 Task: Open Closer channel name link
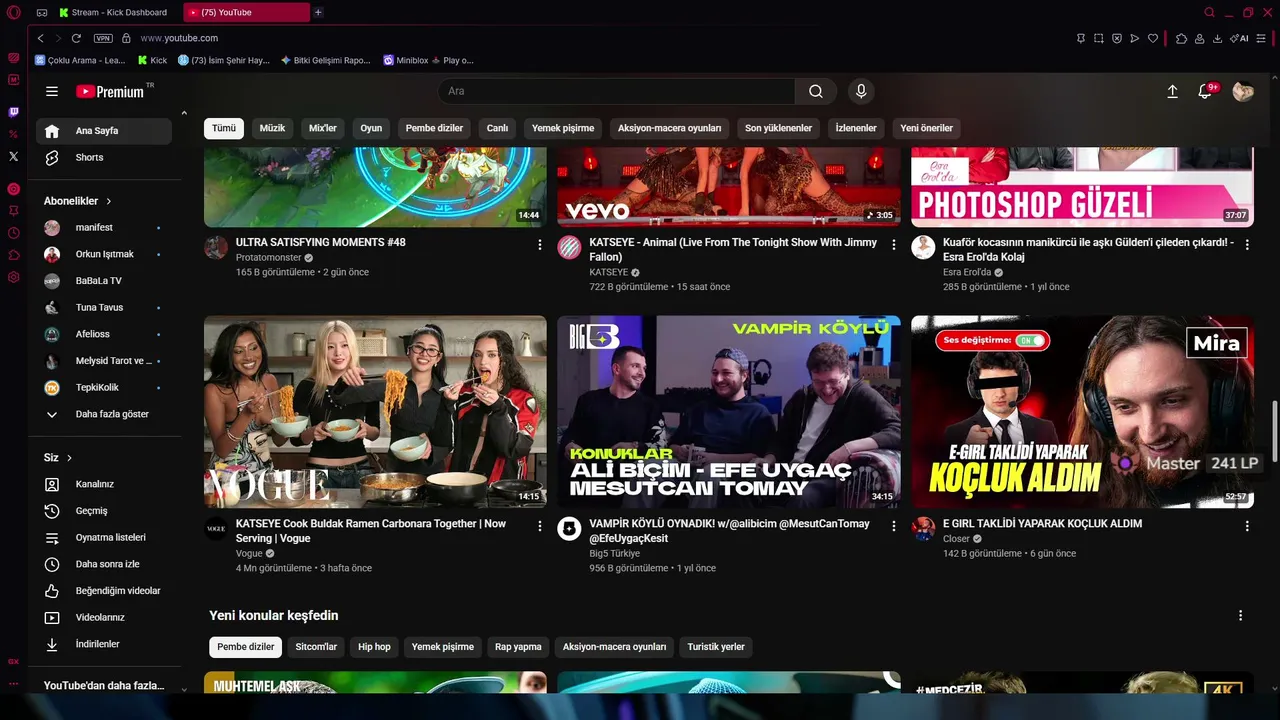click(956, 540)
